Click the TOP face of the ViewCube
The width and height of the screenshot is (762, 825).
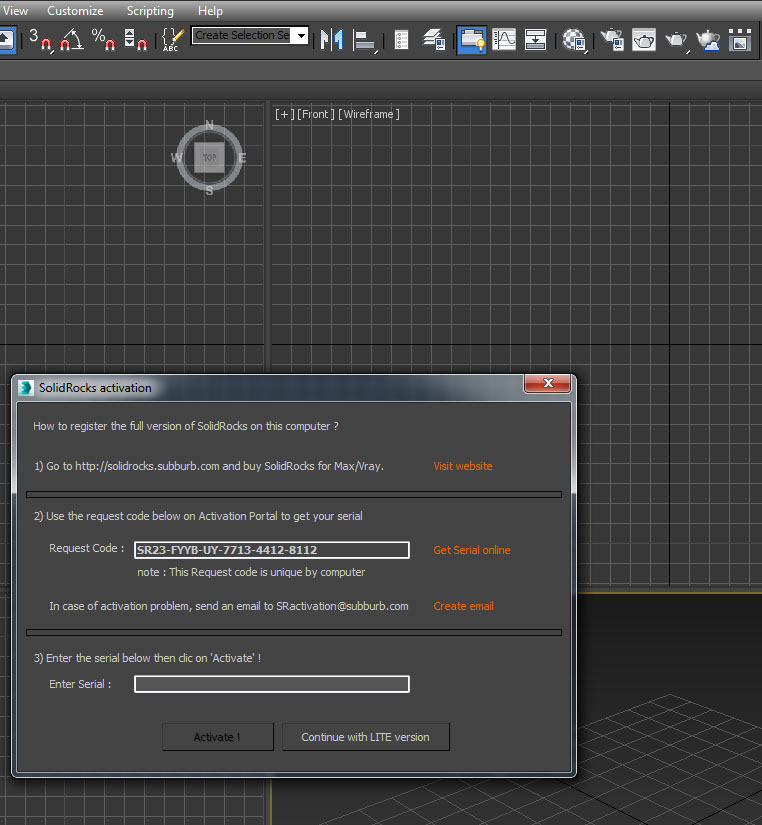point(209,157)
